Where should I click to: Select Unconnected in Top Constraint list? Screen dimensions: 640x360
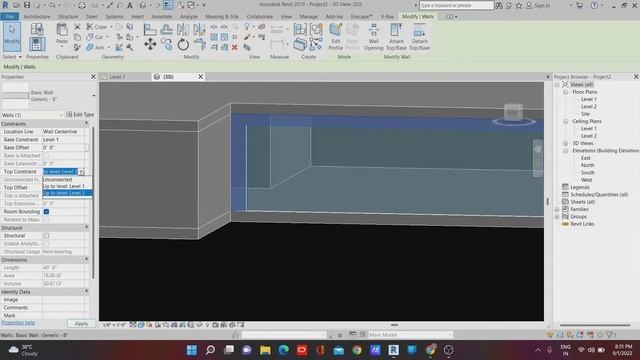click(x=67, y=180)
